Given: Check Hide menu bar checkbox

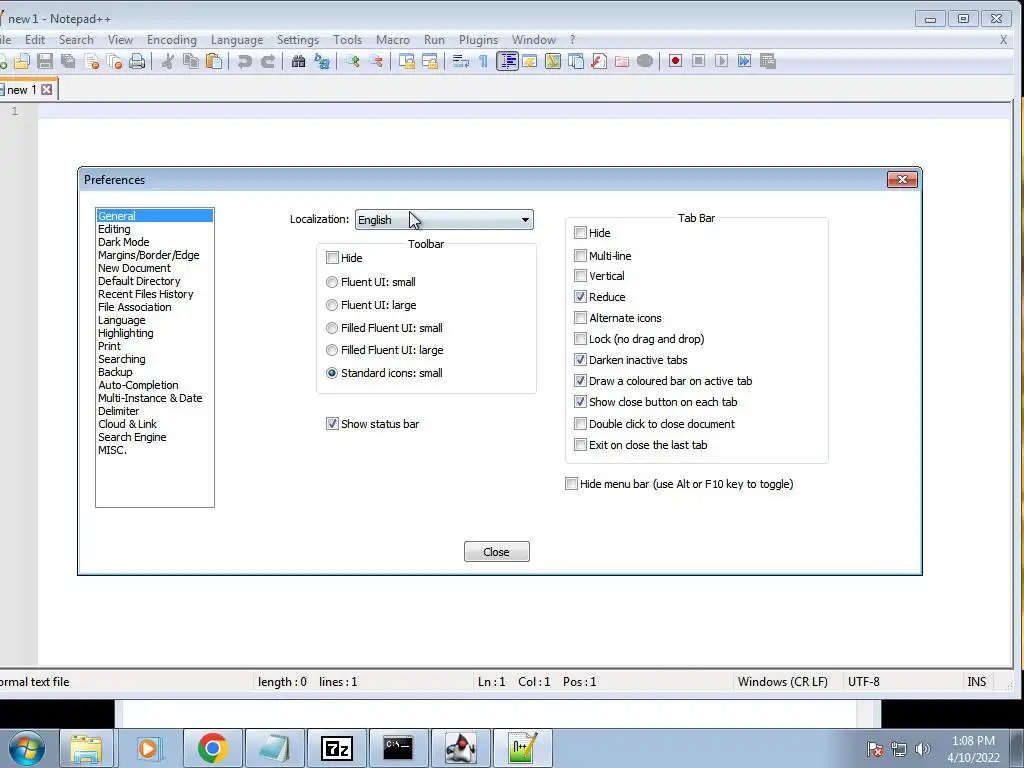Looking at the screenshot, I should [x=571, y=484].
